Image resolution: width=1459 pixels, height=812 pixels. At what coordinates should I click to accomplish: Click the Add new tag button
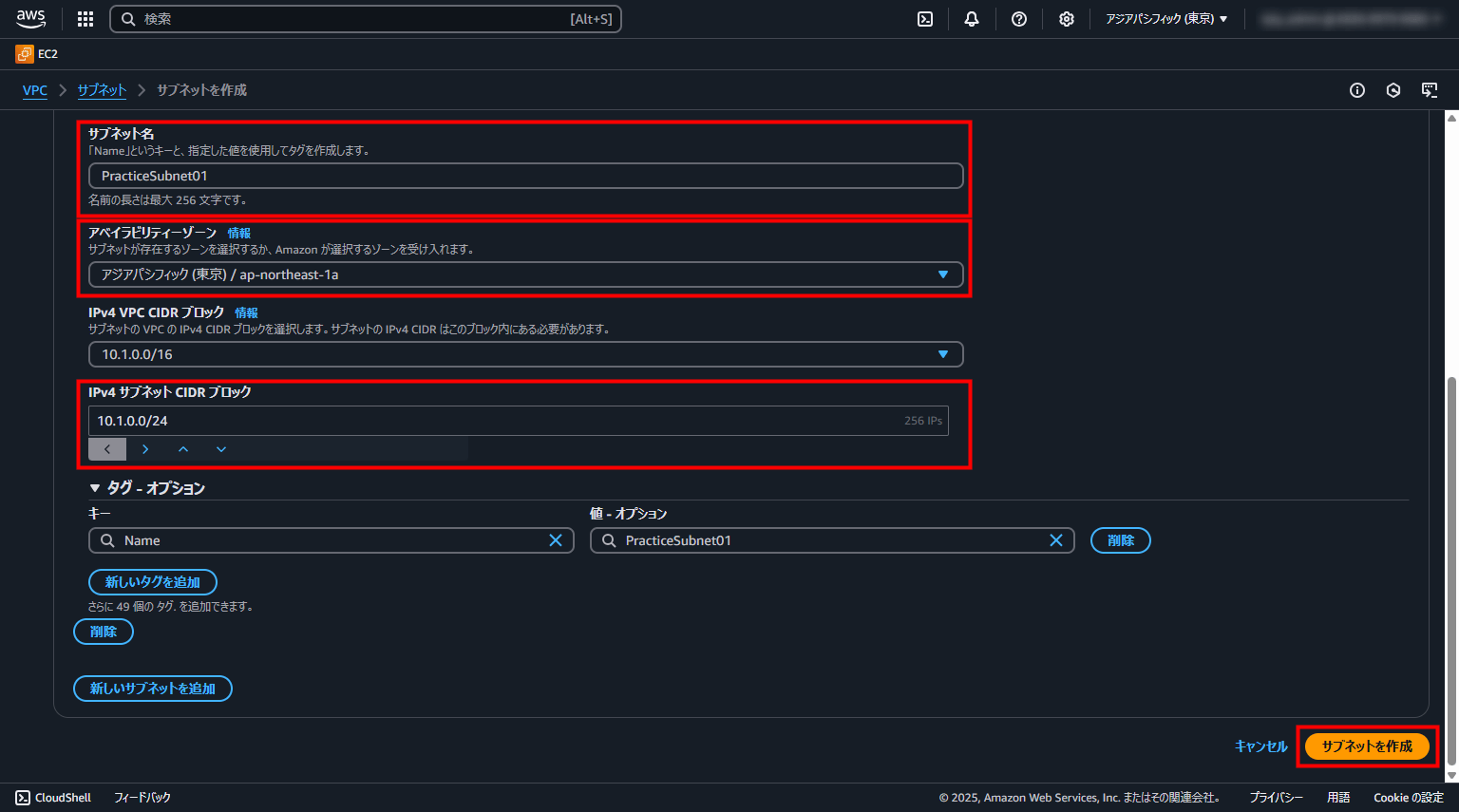click(152, 582)
